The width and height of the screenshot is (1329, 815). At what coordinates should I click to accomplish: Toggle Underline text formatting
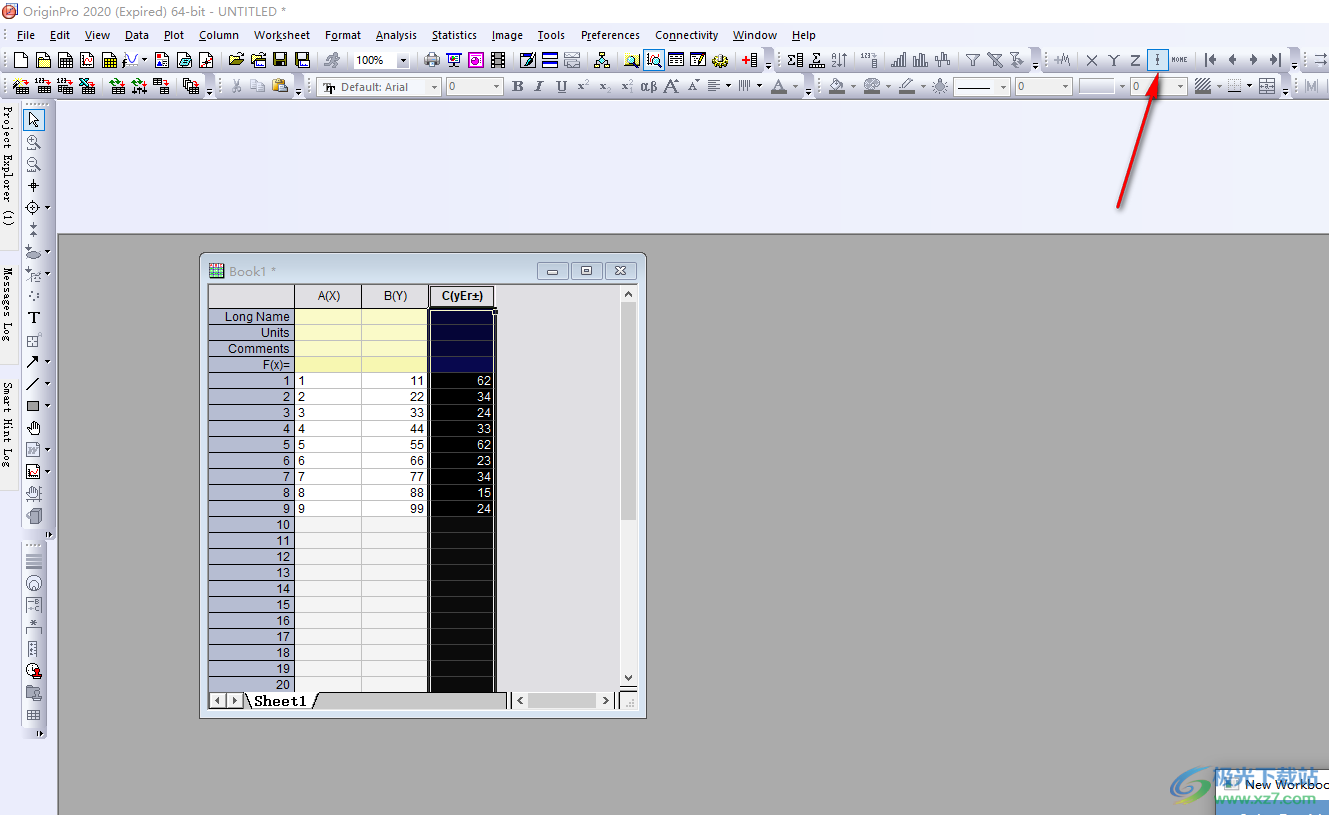pyautogui.click(x=561, y=87)
